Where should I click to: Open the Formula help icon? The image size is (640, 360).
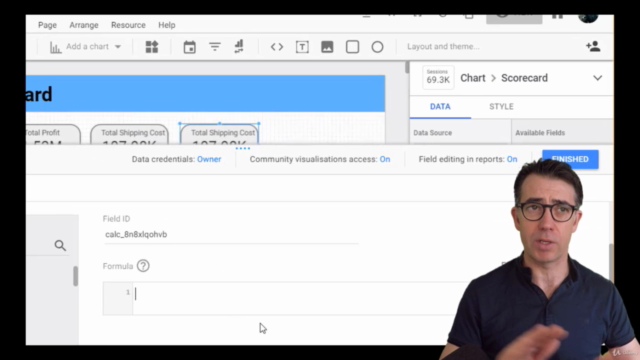143,266
